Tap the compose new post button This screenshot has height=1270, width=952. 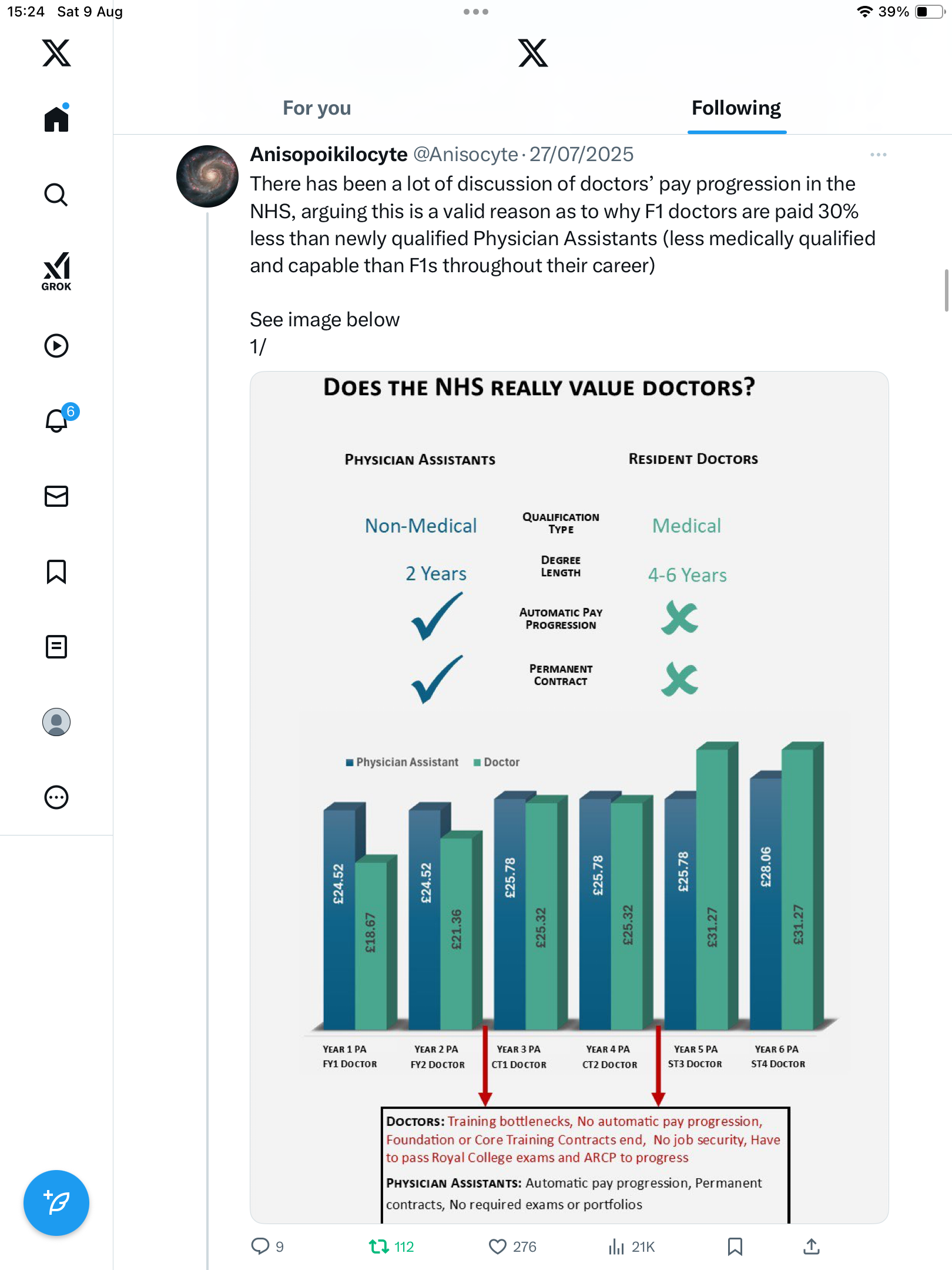(x=56, y=1203)
